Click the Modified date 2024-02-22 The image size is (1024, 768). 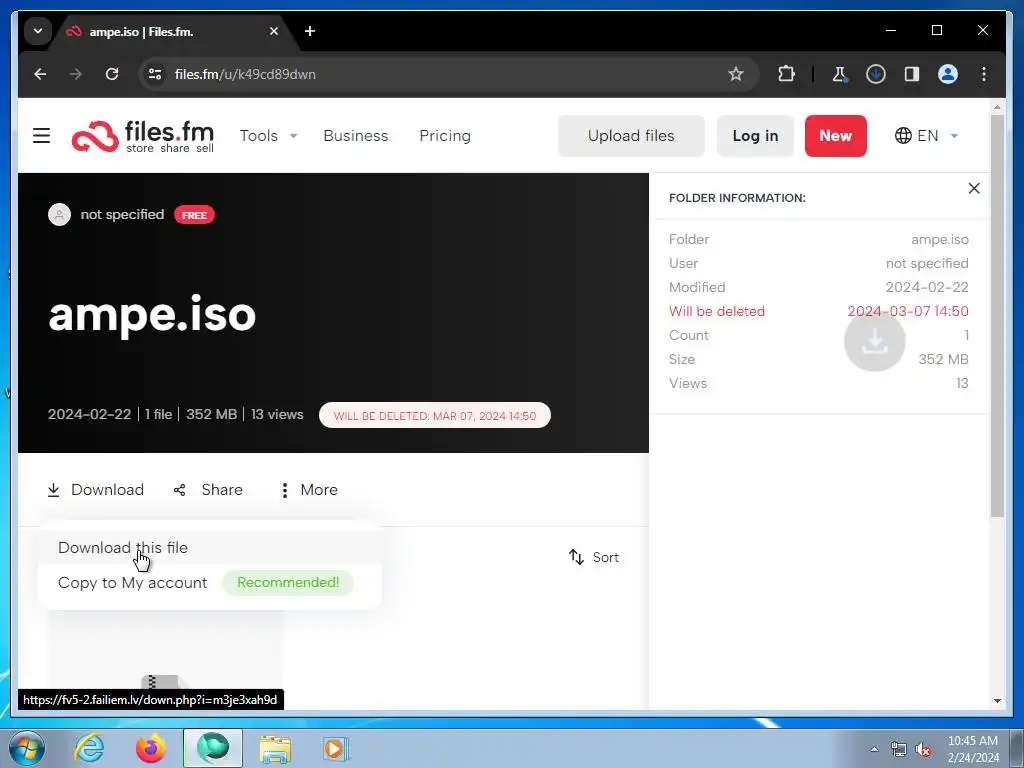(x=927, y=287)
